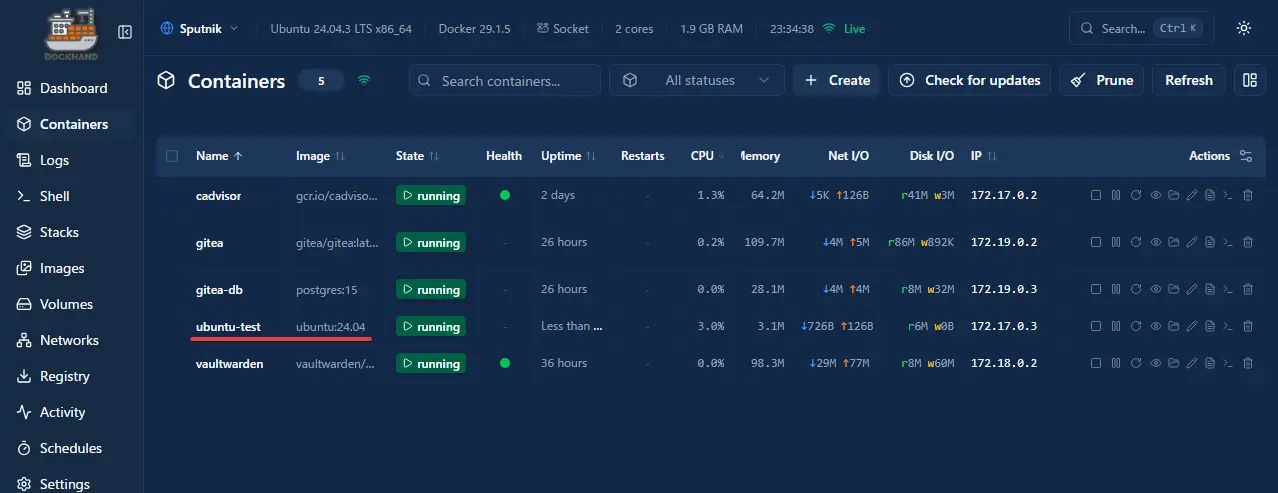Viewport: 1278px width, 493px height.
Task: View logs icon for vaultwarden row
Action: point(1210,363)
